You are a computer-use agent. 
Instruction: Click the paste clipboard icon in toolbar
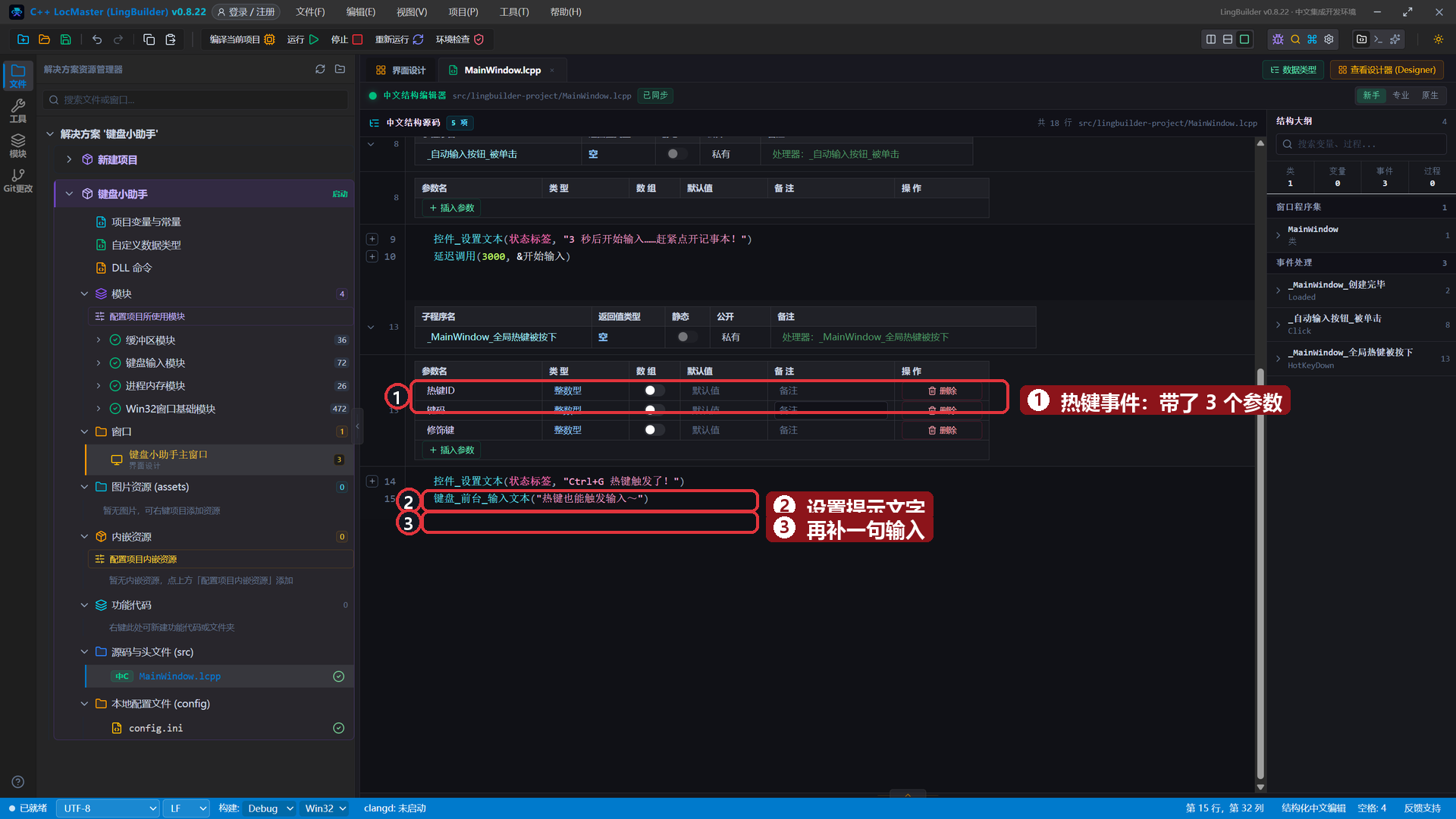coord(171,39)
